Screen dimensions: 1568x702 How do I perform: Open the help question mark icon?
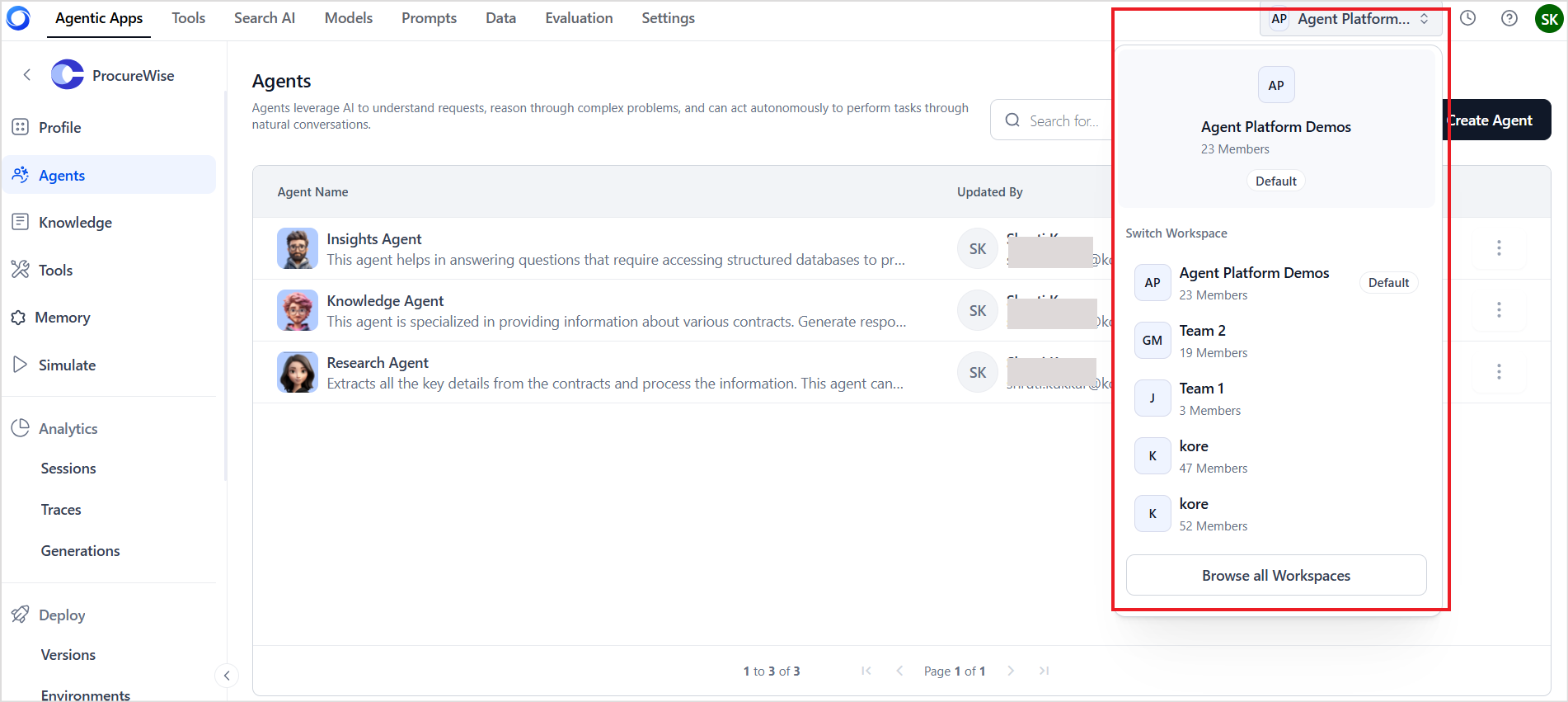[1509, 18]
